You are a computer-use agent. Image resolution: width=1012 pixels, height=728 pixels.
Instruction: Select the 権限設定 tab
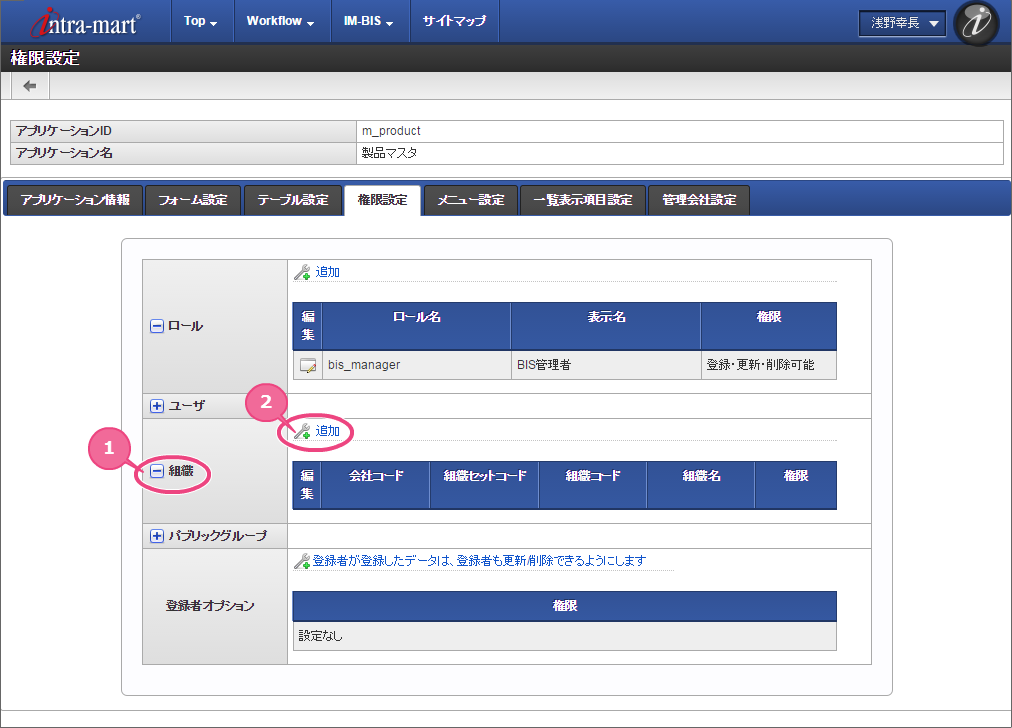tap(382, 200)
